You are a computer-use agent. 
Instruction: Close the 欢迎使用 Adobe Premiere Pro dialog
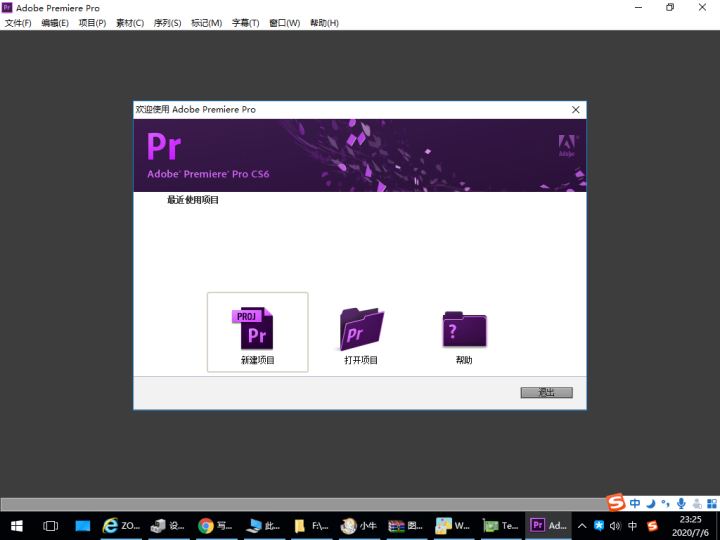tap(575, 110)
